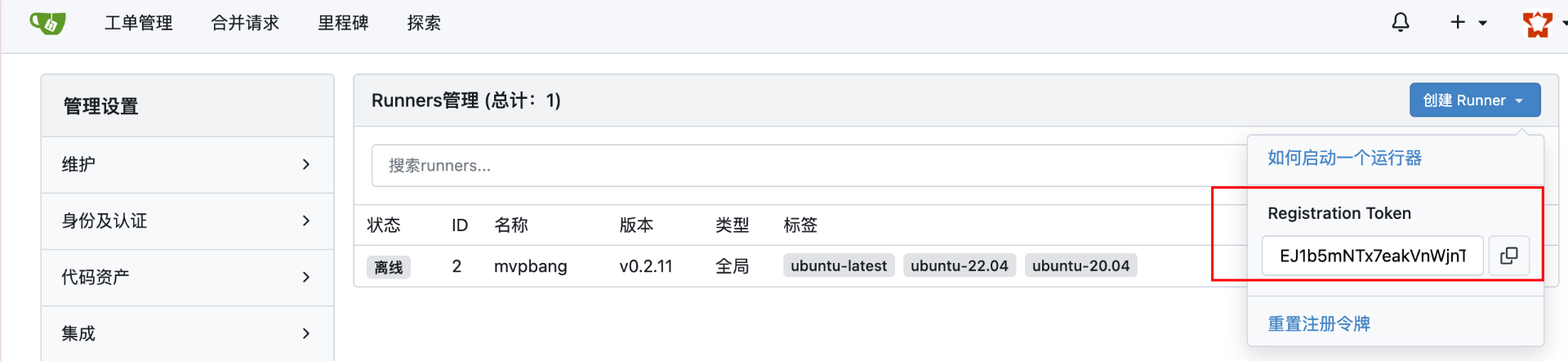Expand the 维护 section
The height and width of the screenshot is (361, 1568).
tap(187, 164)
